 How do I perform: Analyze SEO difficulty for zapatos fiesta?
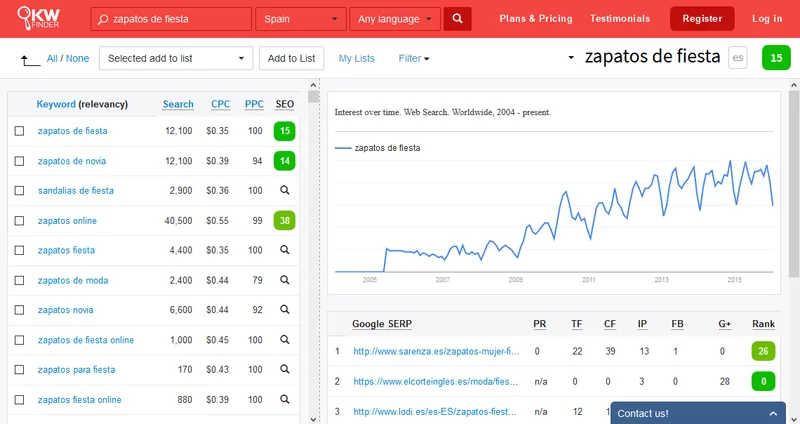point(285,250)
